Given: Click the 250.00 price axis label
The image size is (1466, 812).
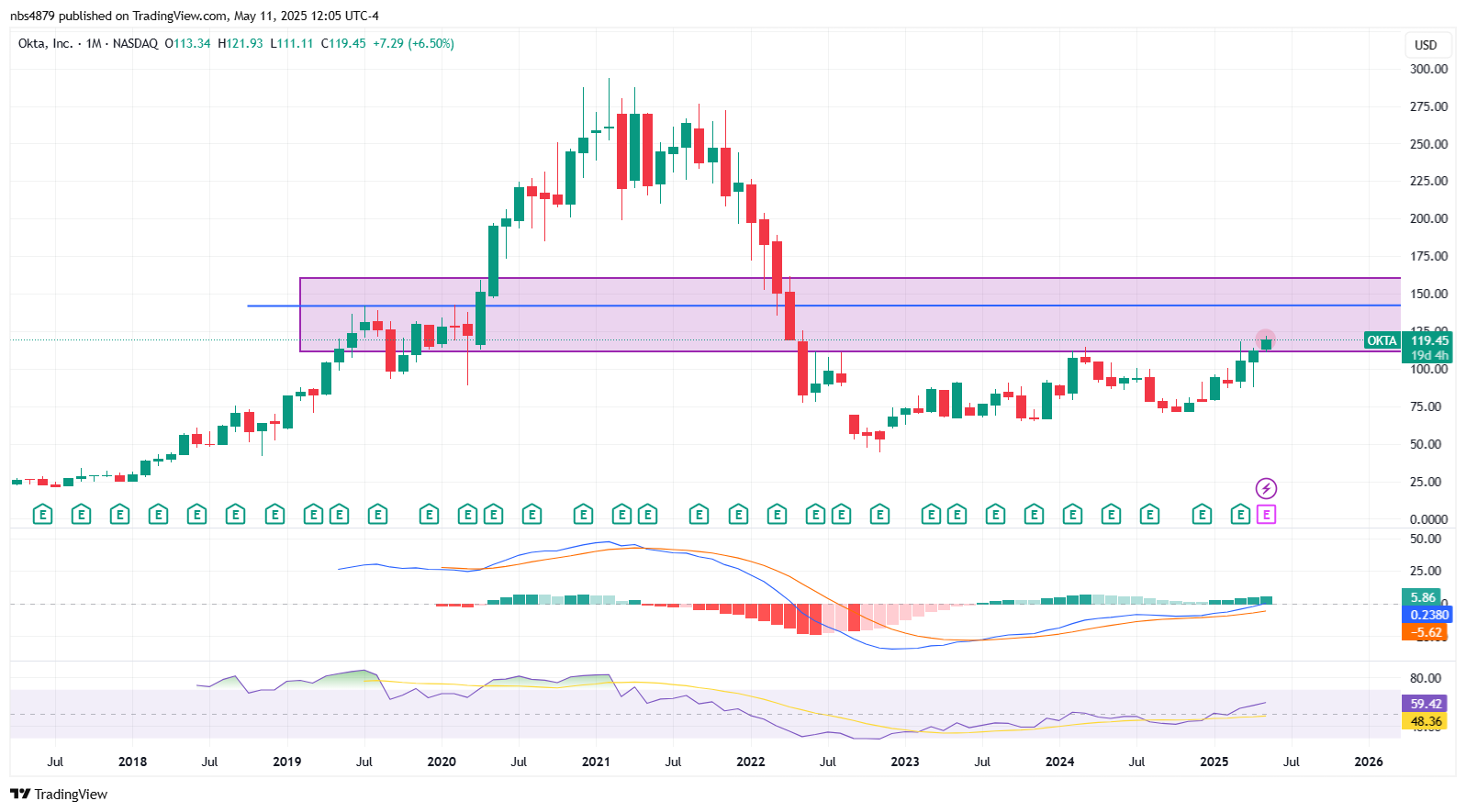Looking at the screenshot, I should [x=1428, y=144].
